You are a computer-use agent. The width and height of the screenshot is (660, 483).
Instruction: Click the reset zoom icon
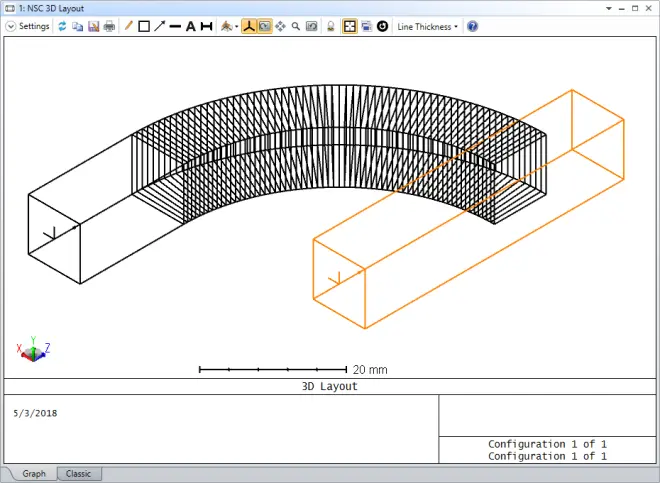click(x=311, y=27)
